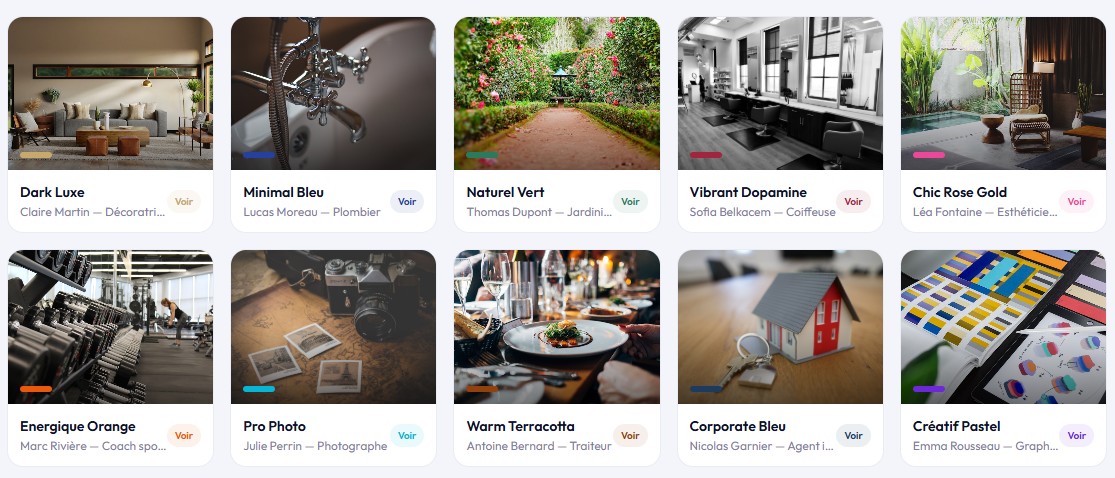Open Créatif Pastel using Voir button

pos(1077,435)
